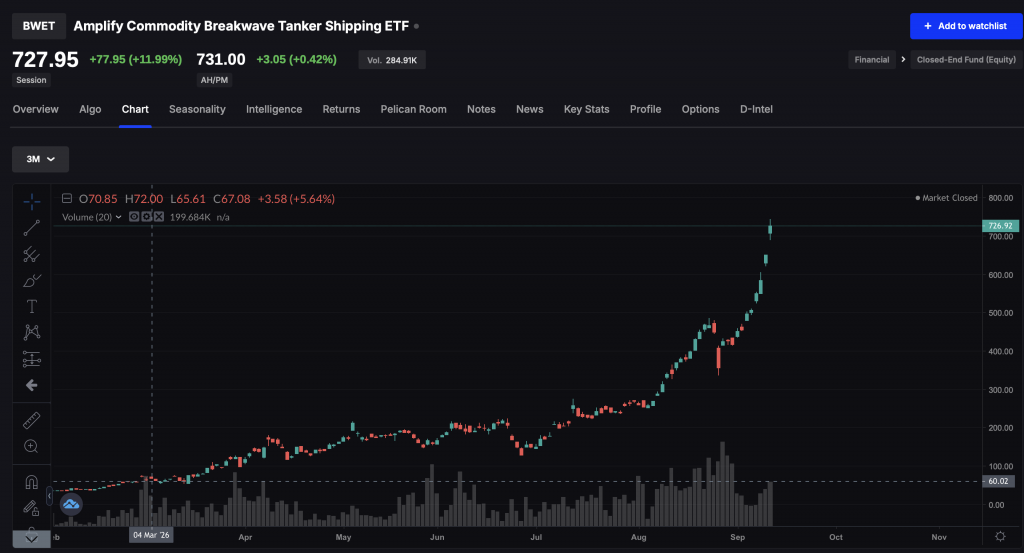Click Add to watchlist button
Viewport: 1024px width, 553px height.
tap(966, 26)
